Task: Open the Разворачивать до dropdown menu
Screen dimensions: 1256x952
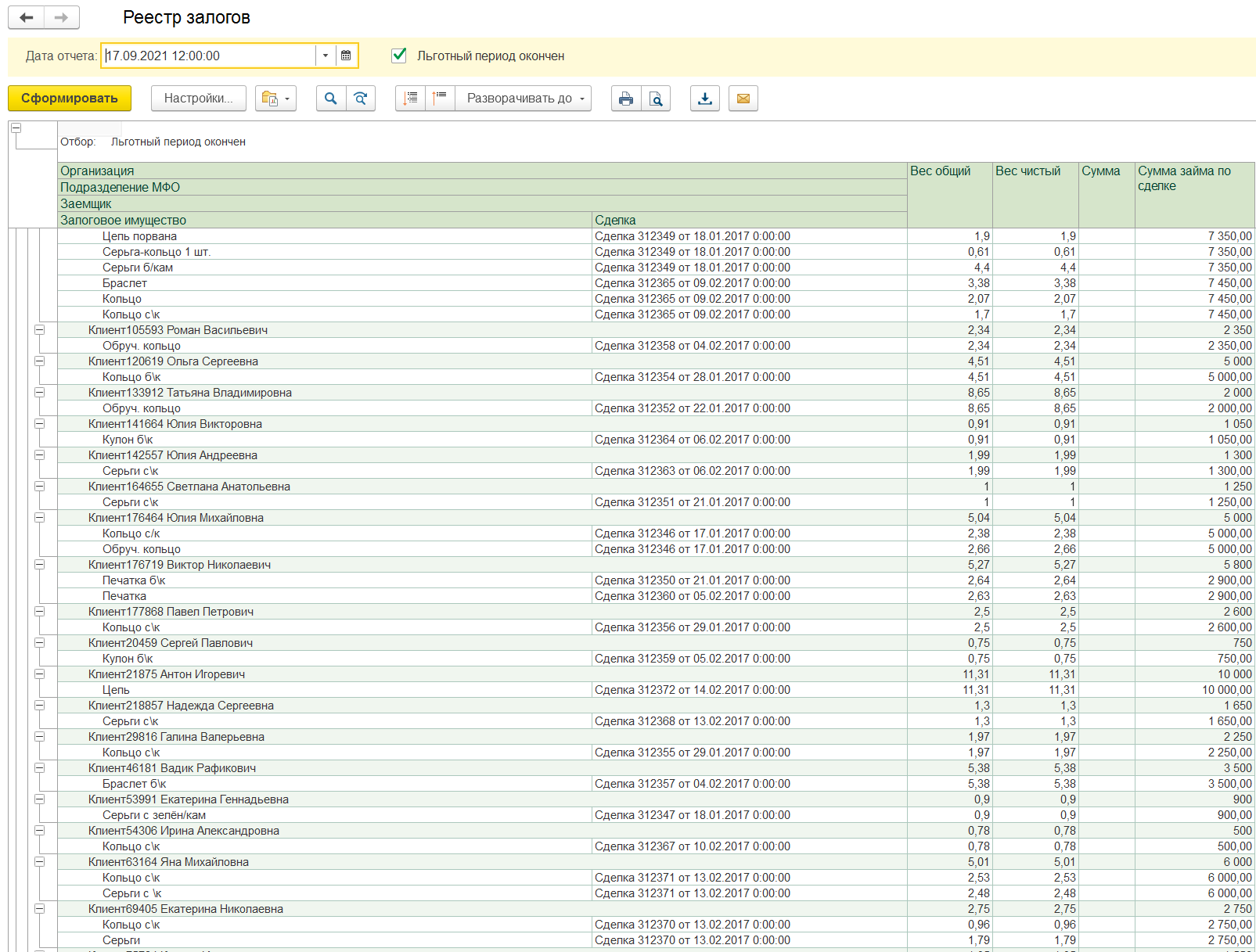Action: tap(524, 99)
